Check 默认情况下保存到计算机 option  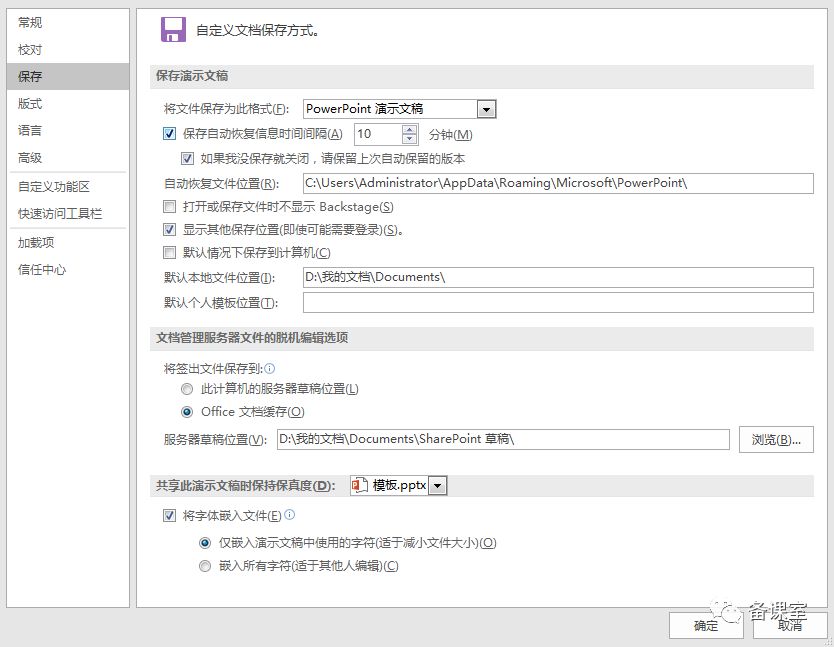pos(169,253)
